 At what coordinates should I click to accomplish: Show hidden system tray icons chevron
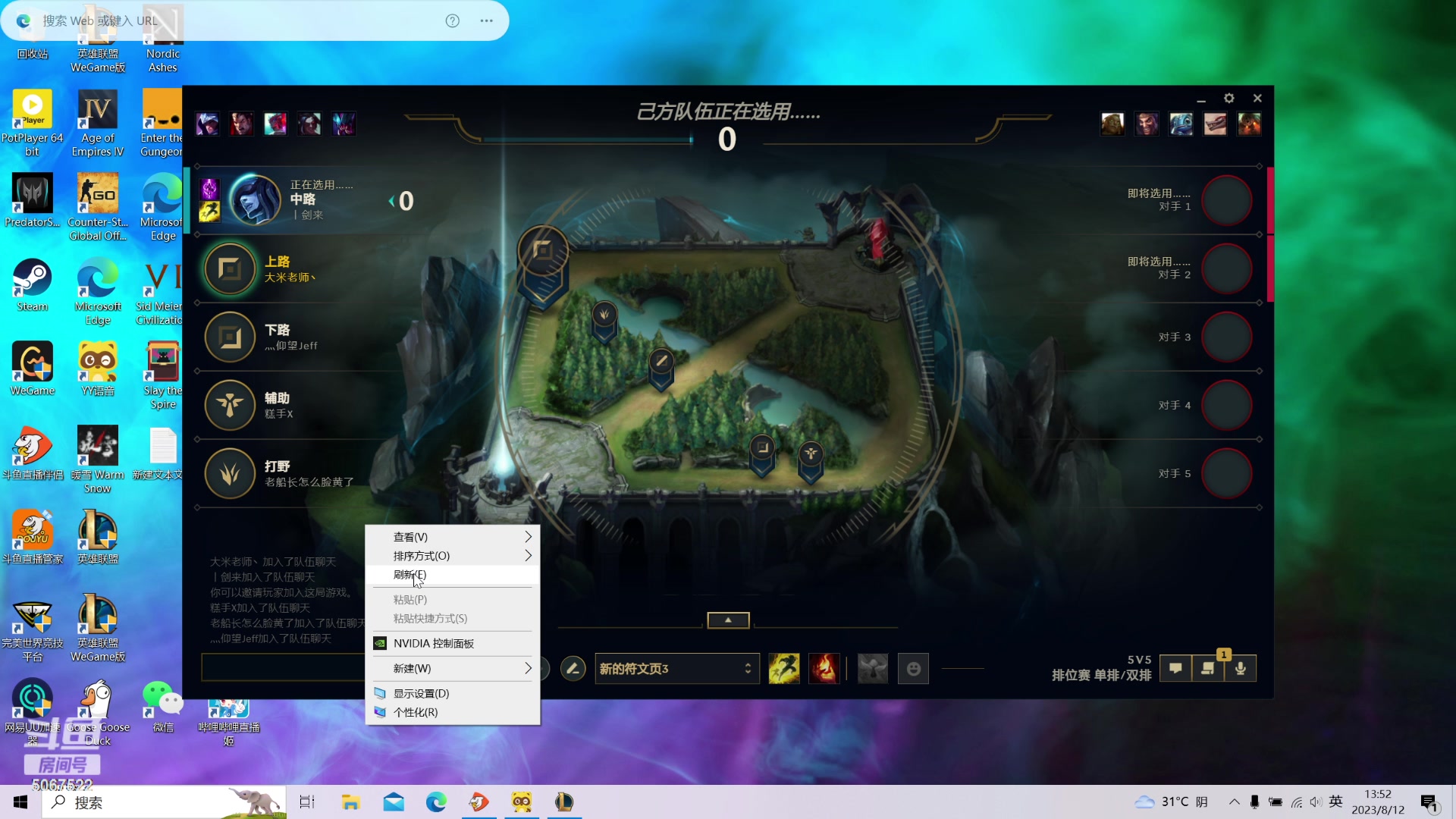click(x=1234, y=802)
